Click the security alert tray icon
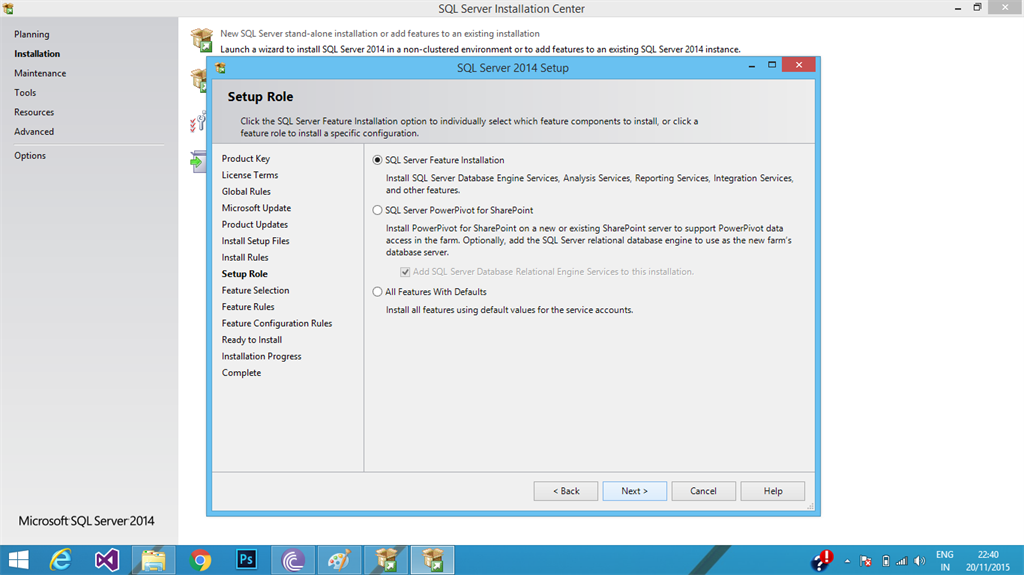Viewport: 1024px width, 575px height. [x=822, y=560]
